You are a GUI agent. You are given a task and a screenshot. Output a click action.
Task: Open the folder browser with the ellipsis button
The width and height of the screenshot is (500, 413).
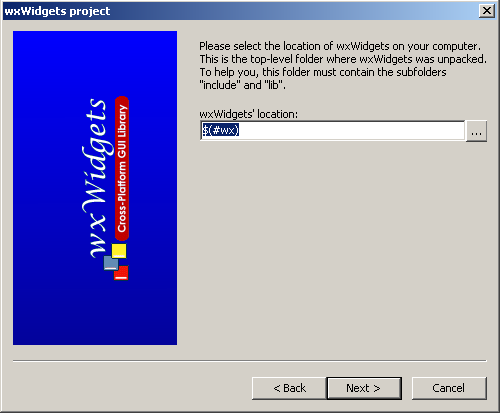(476, 131)
